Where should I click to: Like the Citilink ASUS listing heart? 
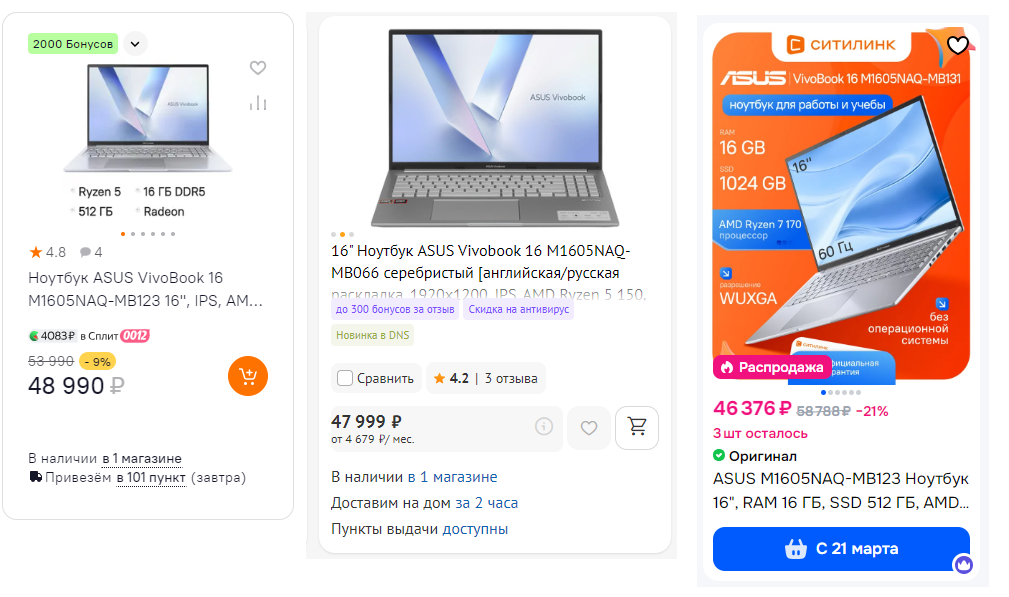(958, 45)
